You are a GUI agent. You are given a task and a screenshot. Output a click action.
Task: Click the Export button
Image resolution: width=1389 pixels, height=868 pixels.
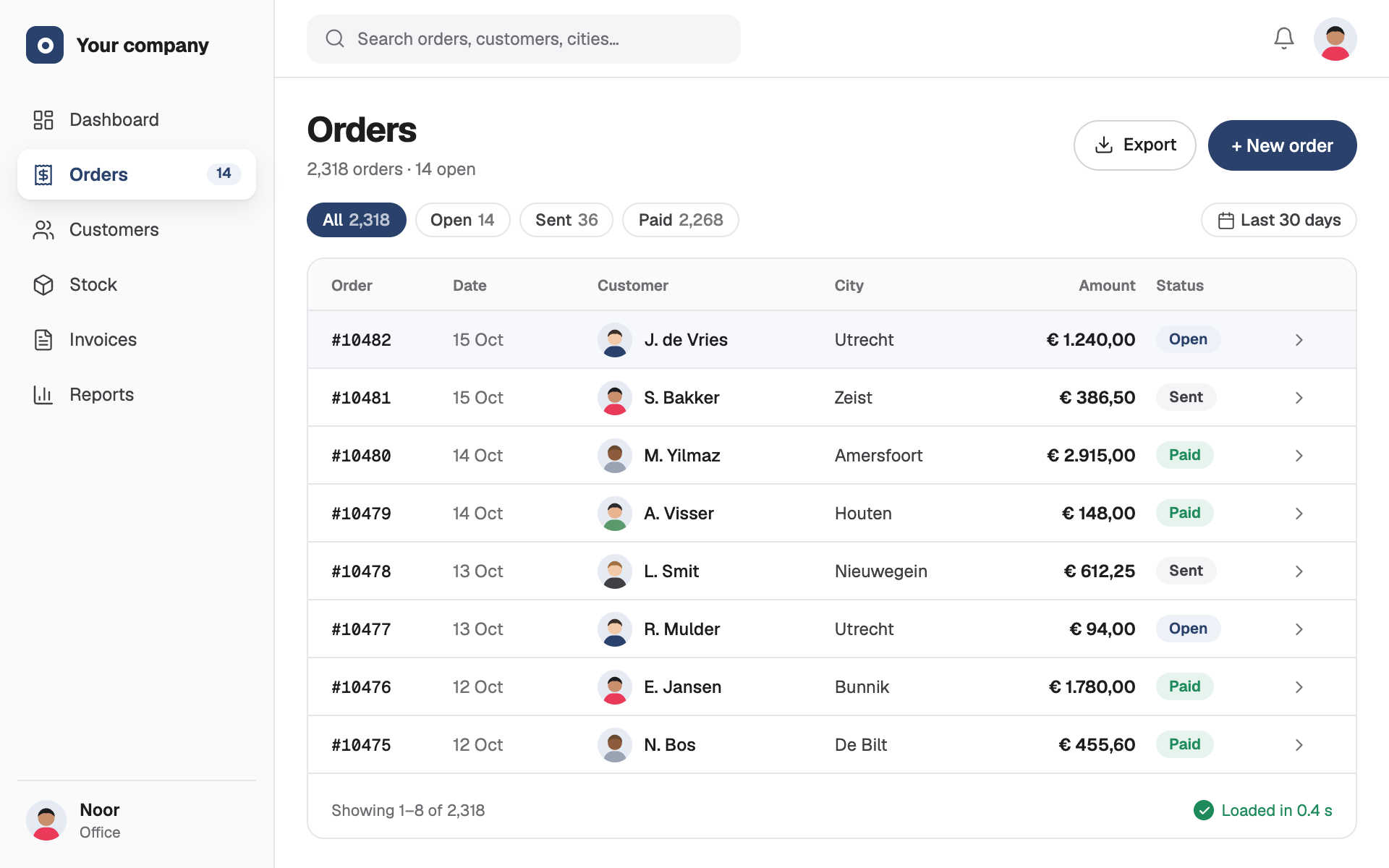1134,145
